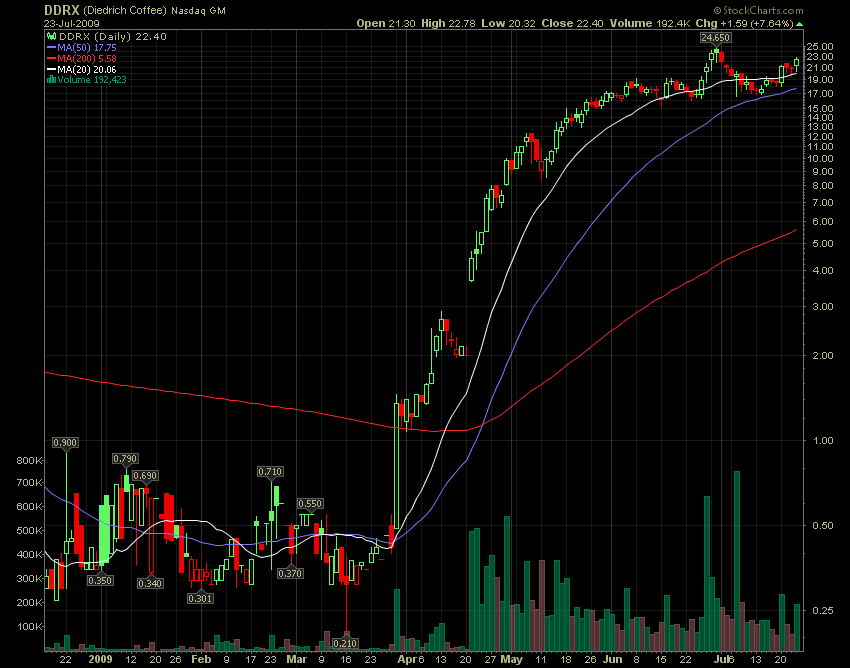The width and height of the screenshot is (850, 668).
Task: Select the Volume 192,423 legend entry
Action: click(x=87, y=80)
